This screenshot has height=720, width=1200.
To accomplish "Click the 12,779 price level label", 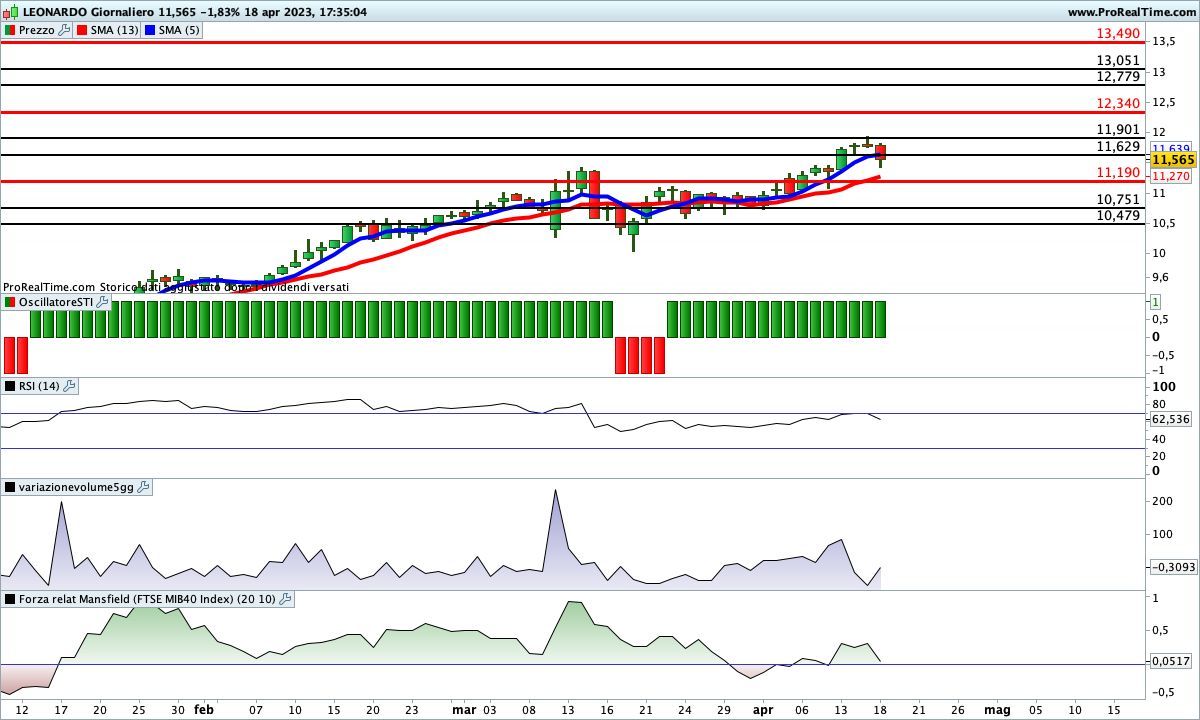I will (1118, 76).
